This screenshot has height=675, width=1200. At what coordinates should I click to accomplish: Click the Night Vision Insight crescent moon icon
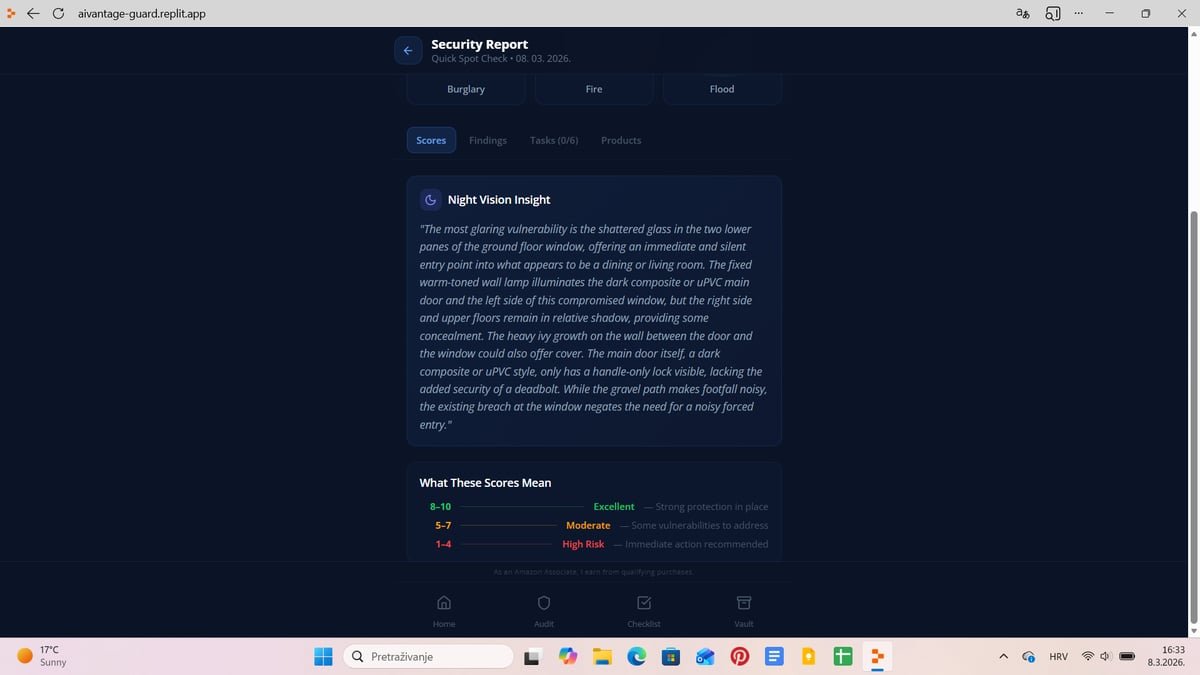coord(430,199)
